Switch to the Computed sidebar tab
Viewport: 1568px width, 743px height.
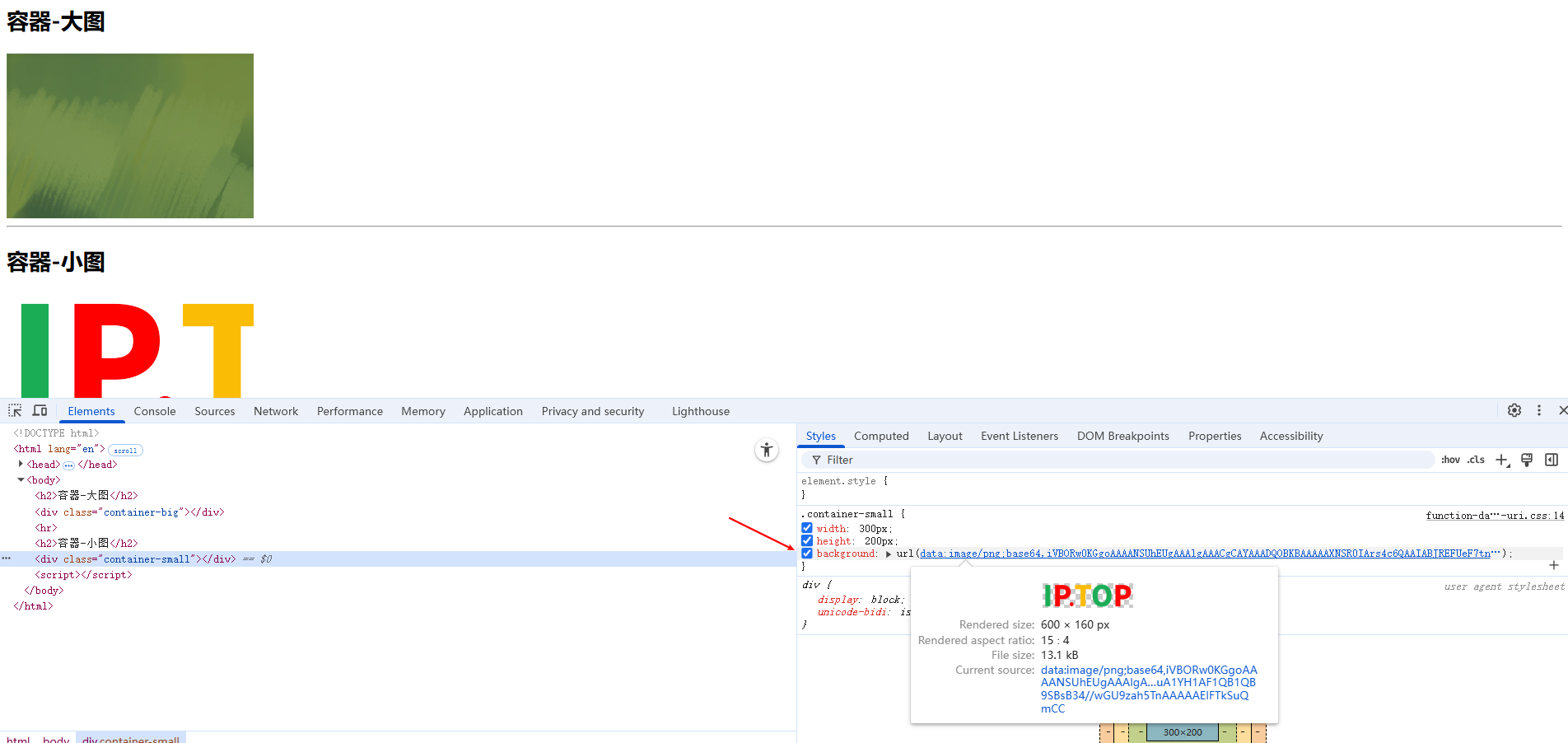click(x=881, y=436)
